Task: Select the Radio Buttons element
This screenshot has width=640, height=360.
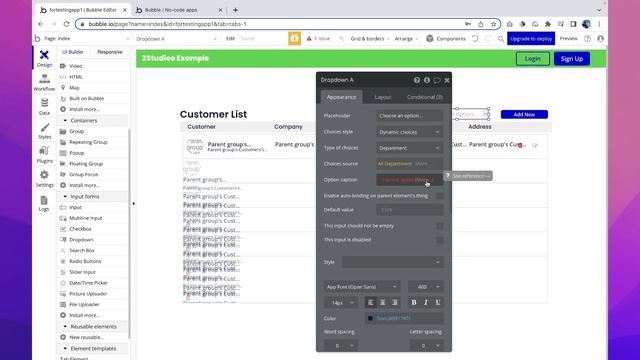Action: point(85,261)
